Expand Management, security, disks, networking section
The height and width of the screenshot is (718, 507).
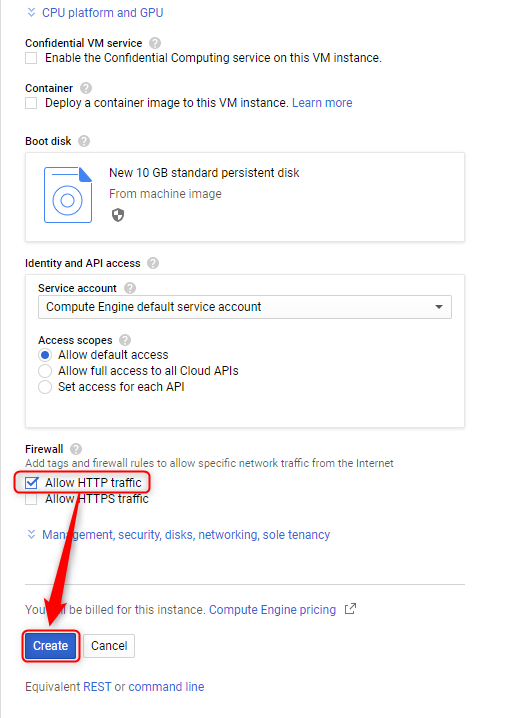[x=179, y=535]
